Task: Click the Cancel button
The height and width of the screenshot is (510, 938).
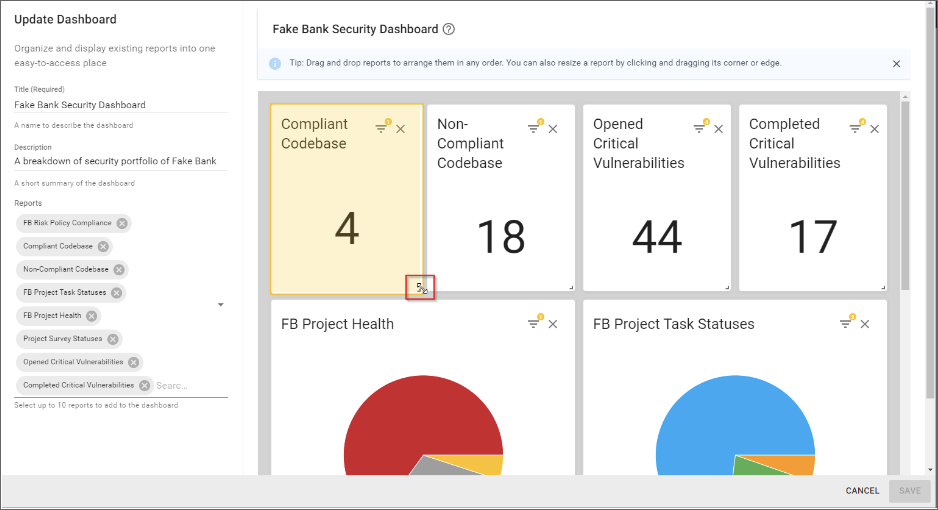Action: tap(862, 491)
